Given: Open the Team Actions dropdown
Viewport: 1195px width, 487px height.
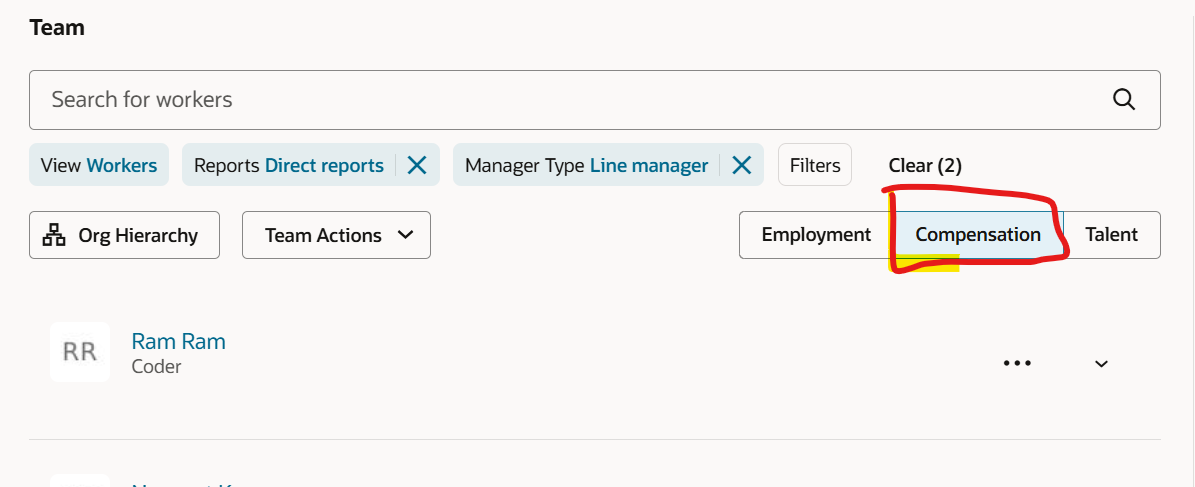Looking at the screenshot, I should 336,235.
